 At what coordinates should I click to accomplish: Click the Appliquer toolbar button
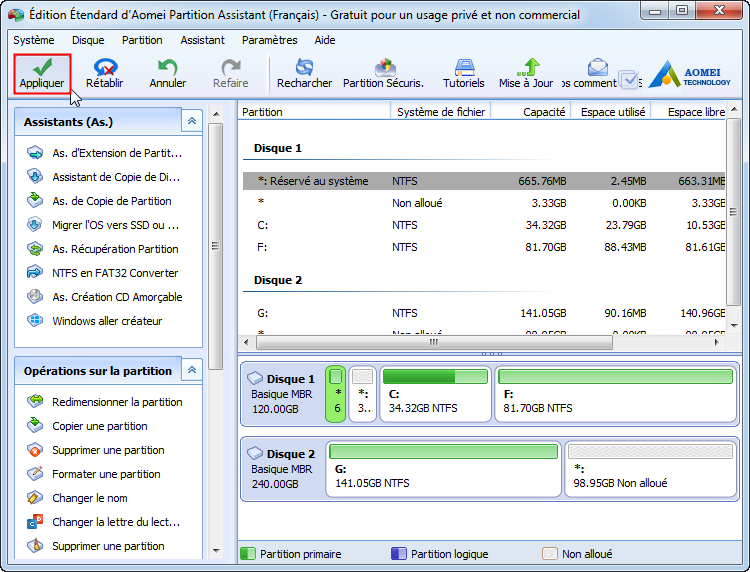pos(42,74)
